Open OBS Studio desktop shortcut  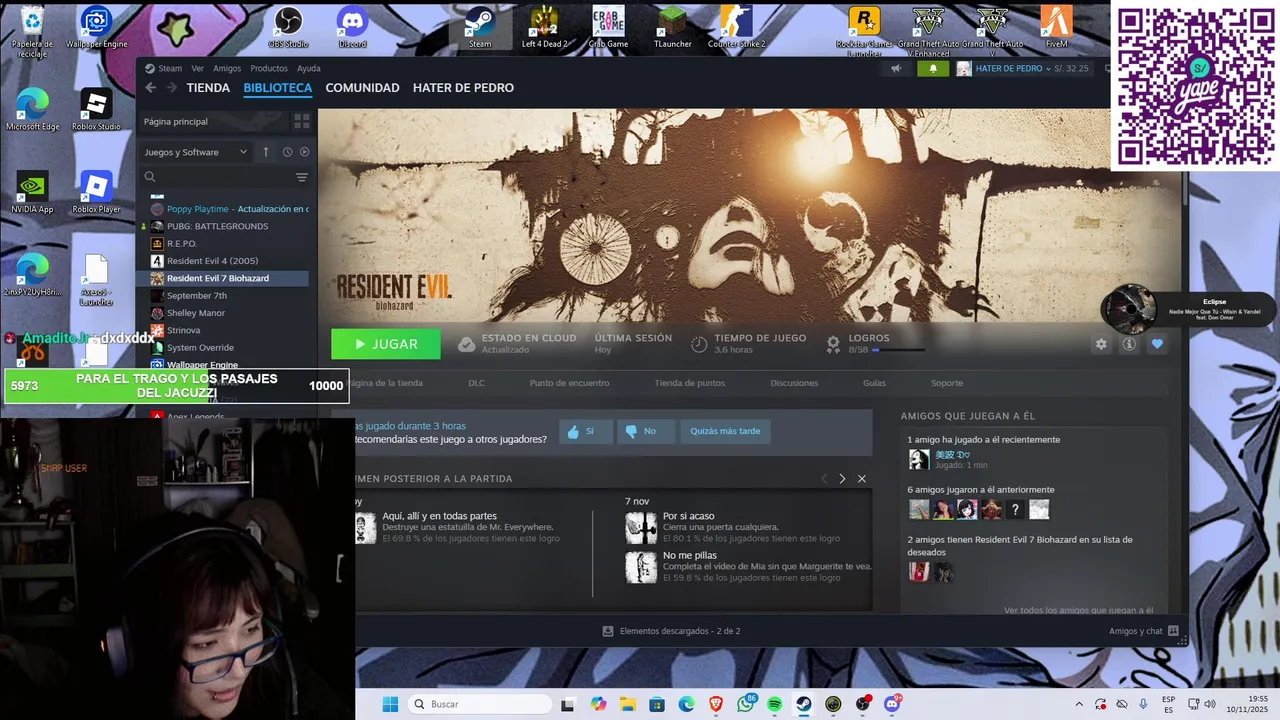coord(288,26)
